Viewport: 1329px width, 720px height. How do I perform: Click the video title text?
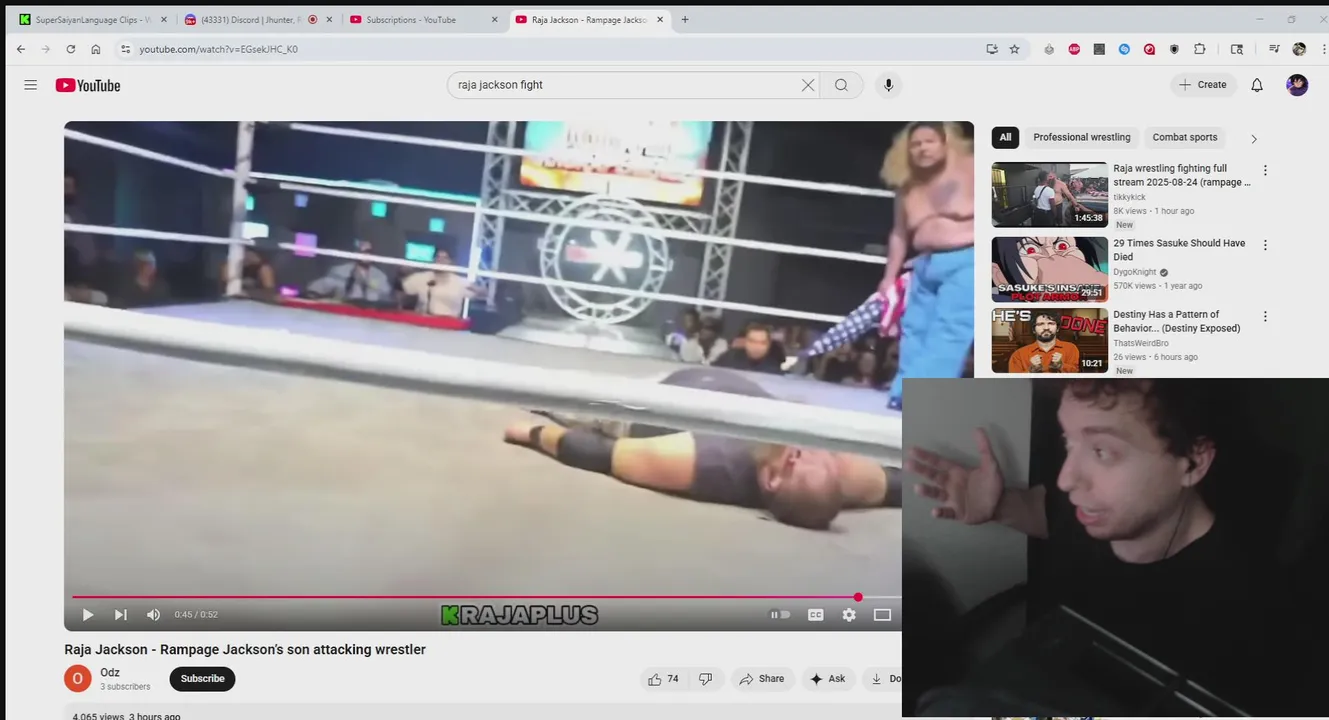click(245, 650)
